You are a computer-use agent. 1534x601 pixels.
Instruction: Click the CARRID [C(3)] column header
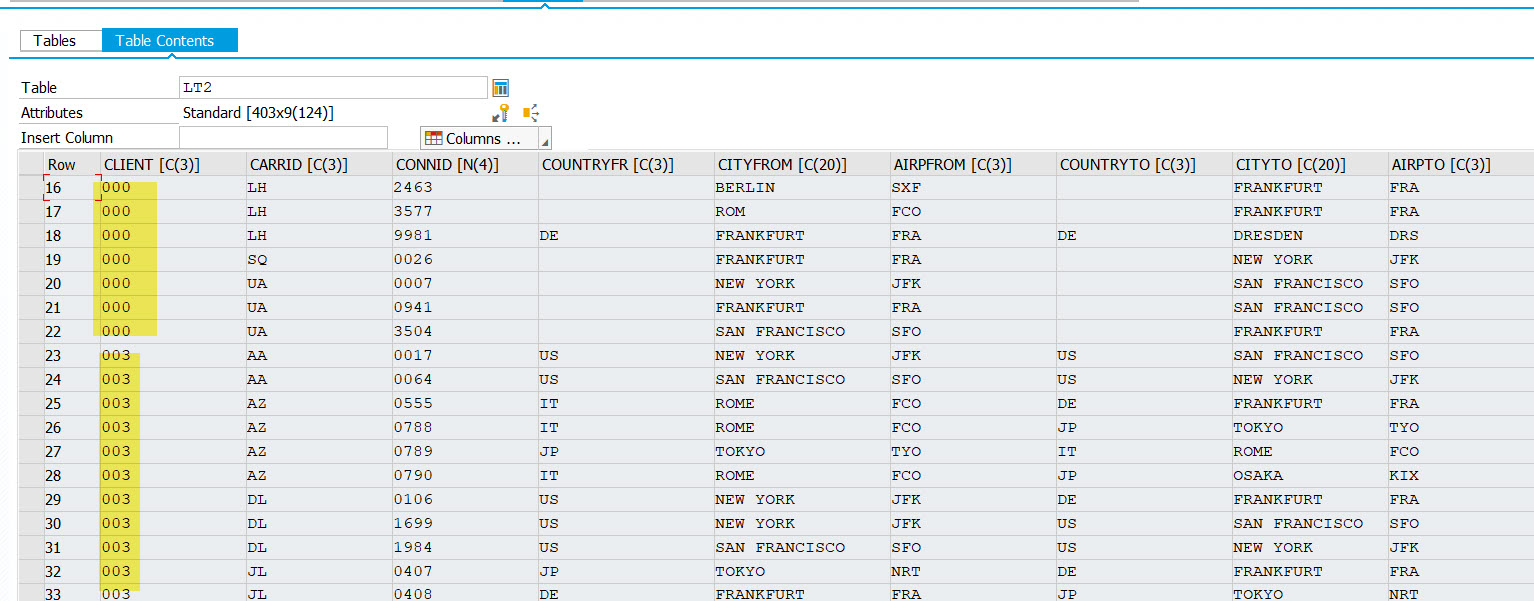(319, 164)
